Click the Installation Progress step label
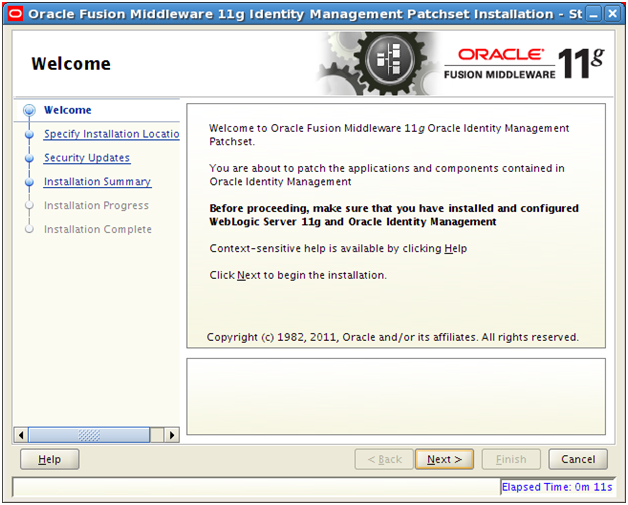 (x=96, y=205)
